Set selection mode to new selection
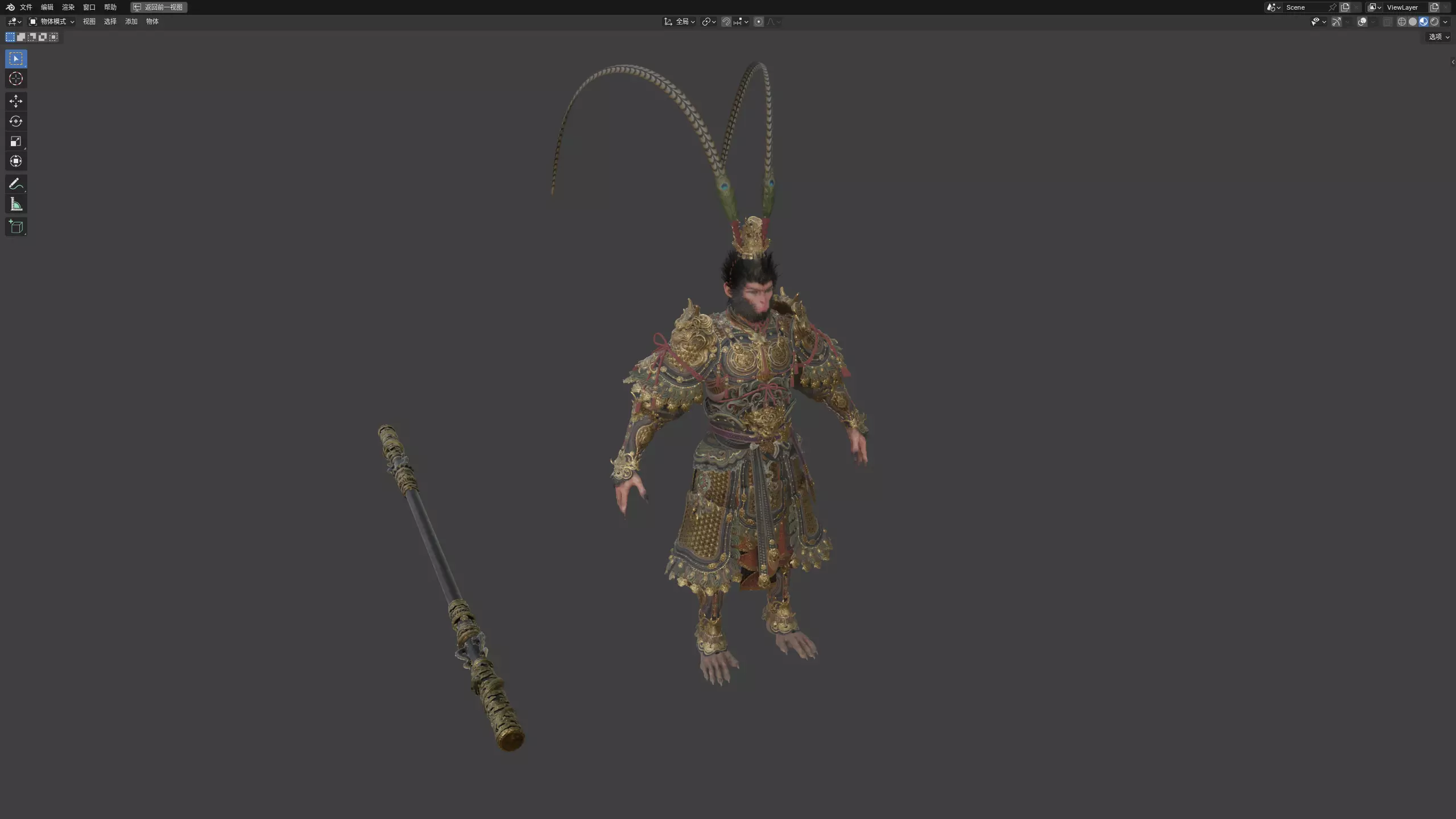Screen dimensions: 1456x819 tap(10, 37)
